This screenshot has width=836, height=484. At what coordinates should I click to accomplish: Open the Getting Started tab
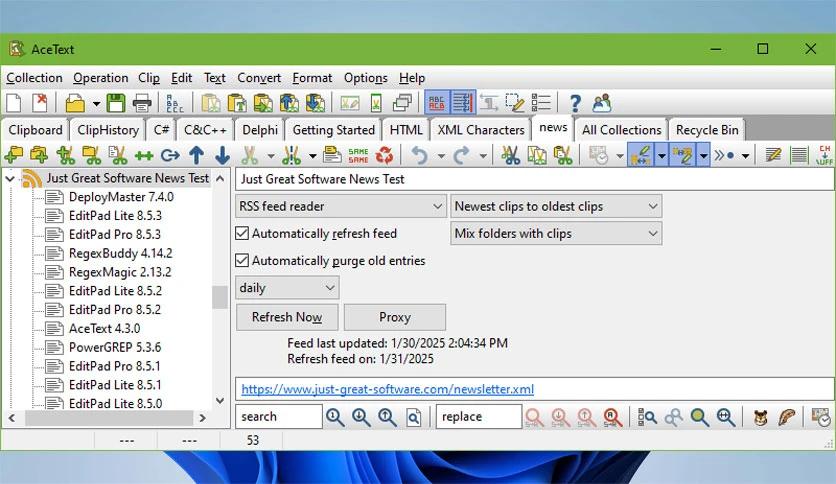(334, 130)
